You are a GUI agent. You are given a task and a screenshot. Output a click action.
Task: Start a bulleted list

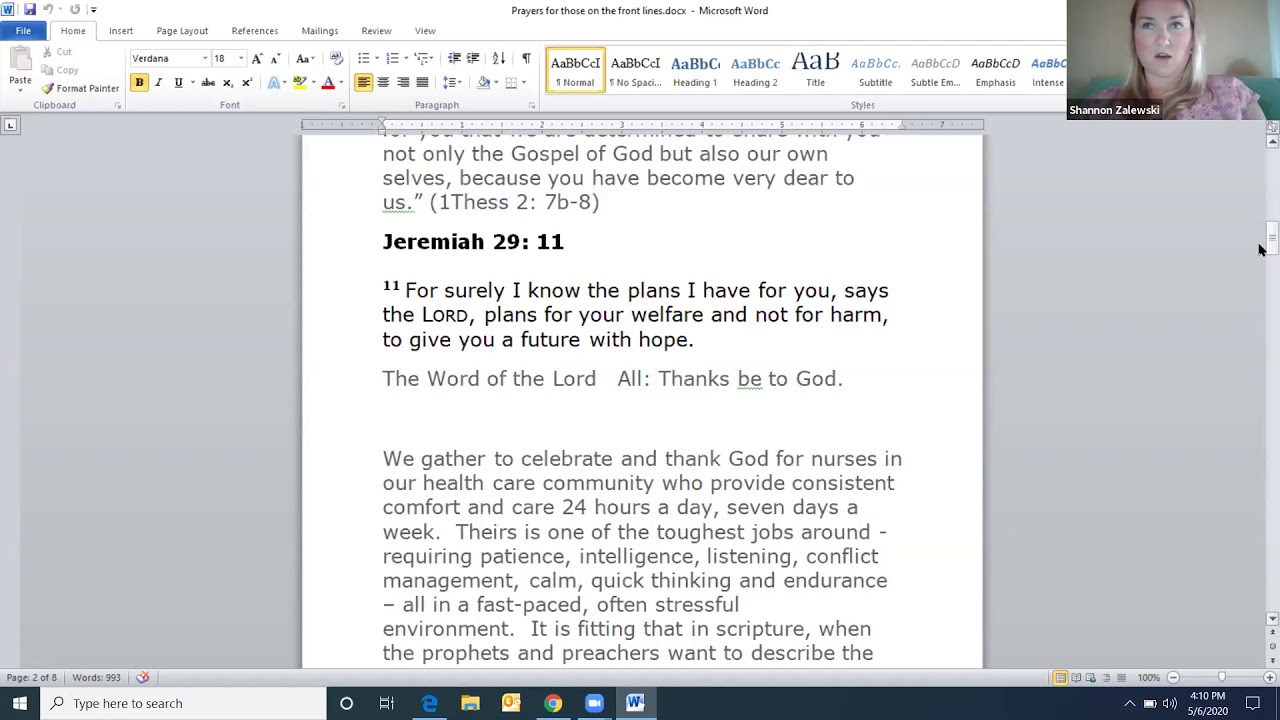pyautogui.click(x=364, y=58)
